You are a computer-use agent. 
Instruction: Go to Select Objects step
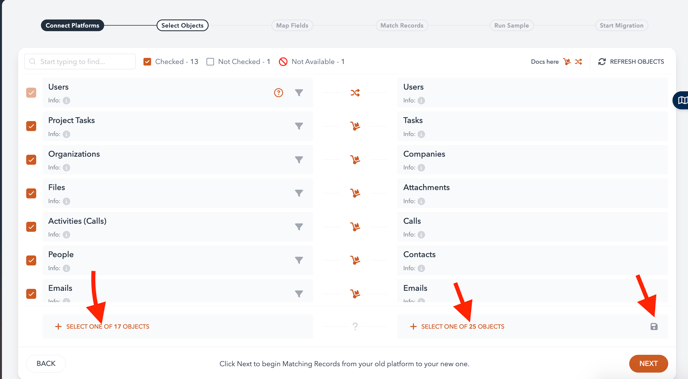[183, 25]
